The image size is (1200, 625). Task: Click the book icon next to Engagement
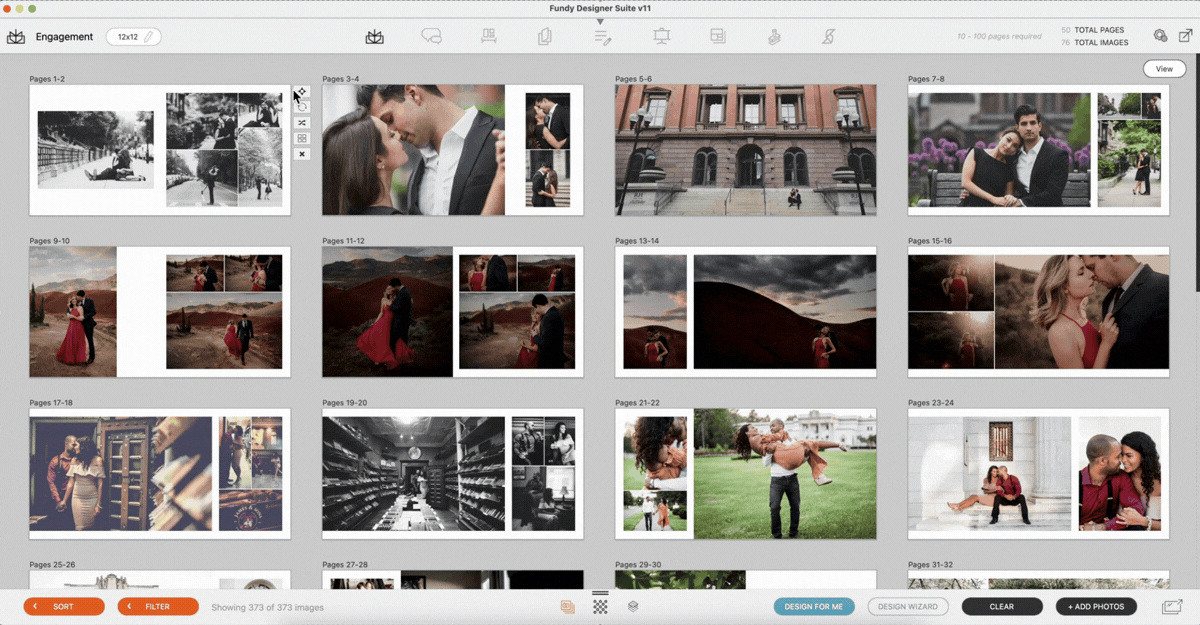15,37
